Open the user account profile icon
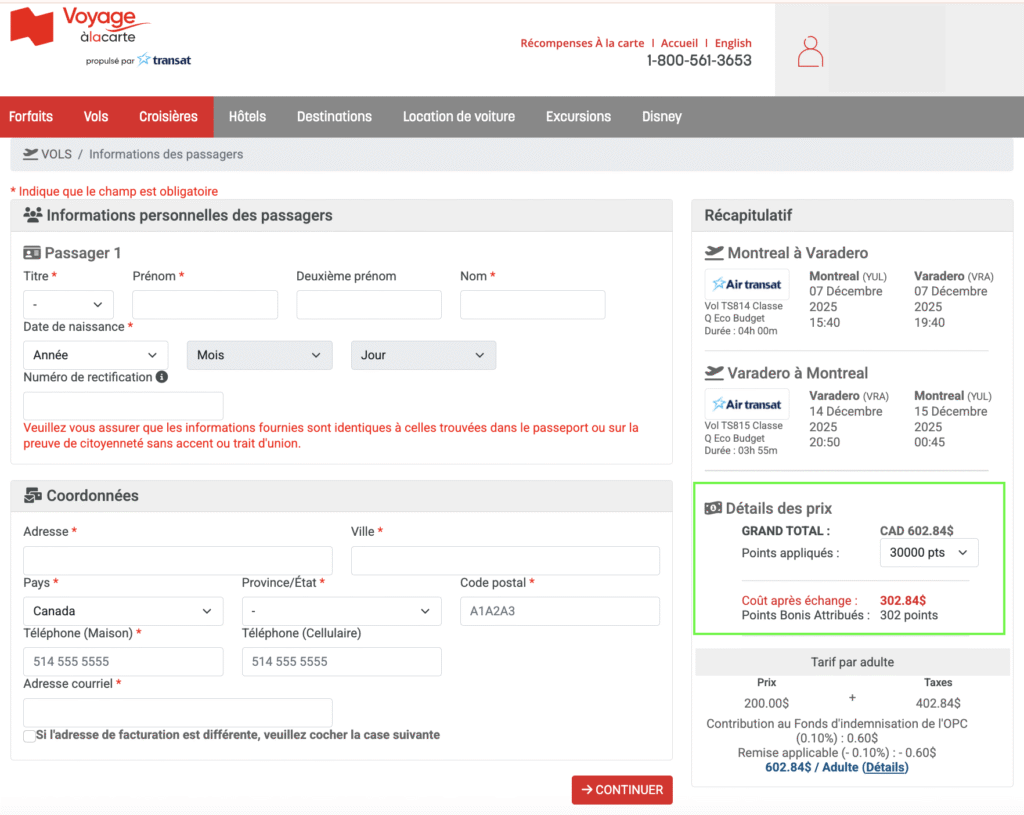This screenshot has height=815, width=1024. (x=810, y=51)
